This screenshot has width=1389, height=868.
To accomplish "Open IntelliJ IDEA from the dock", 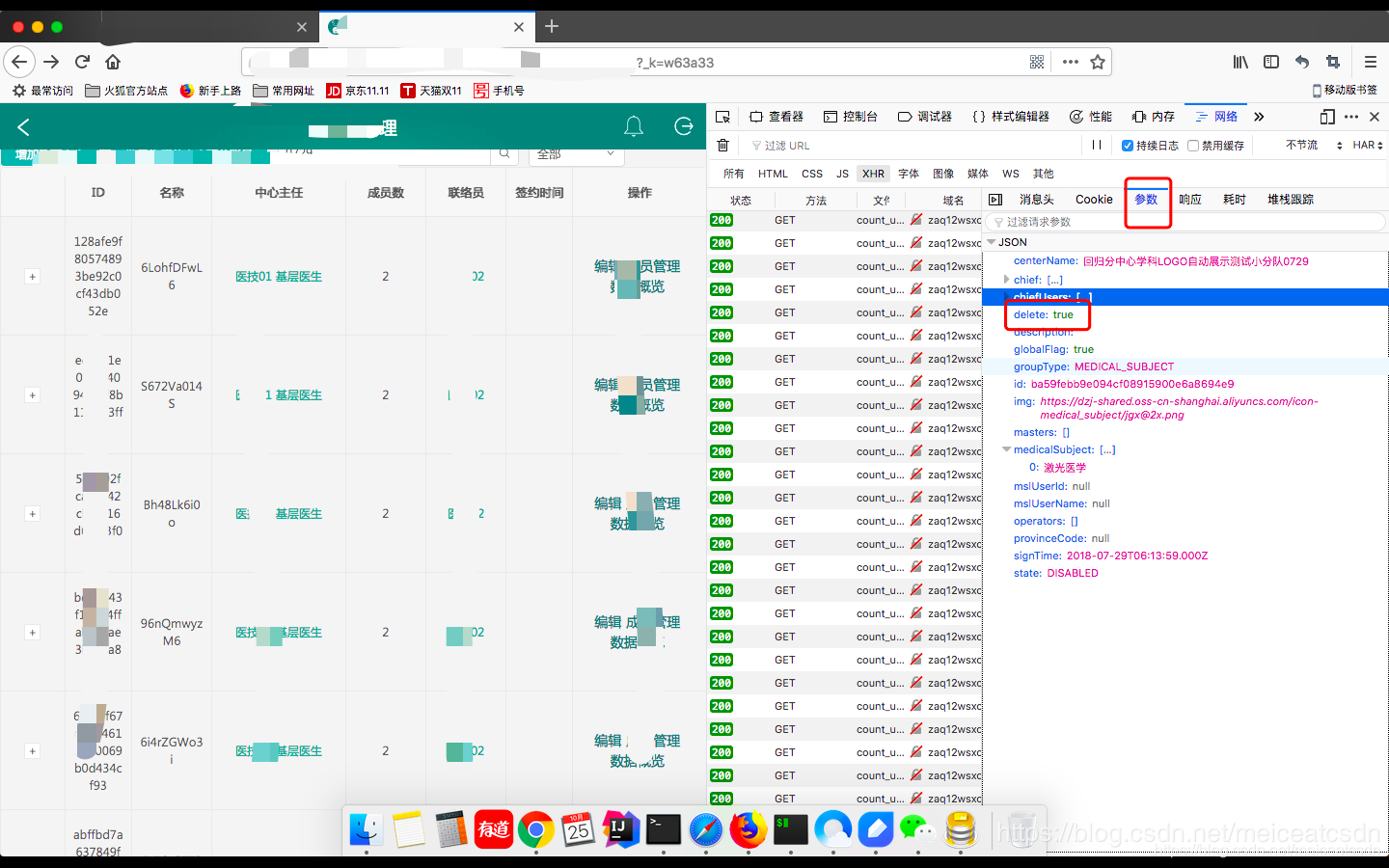I will pos(620,829).
